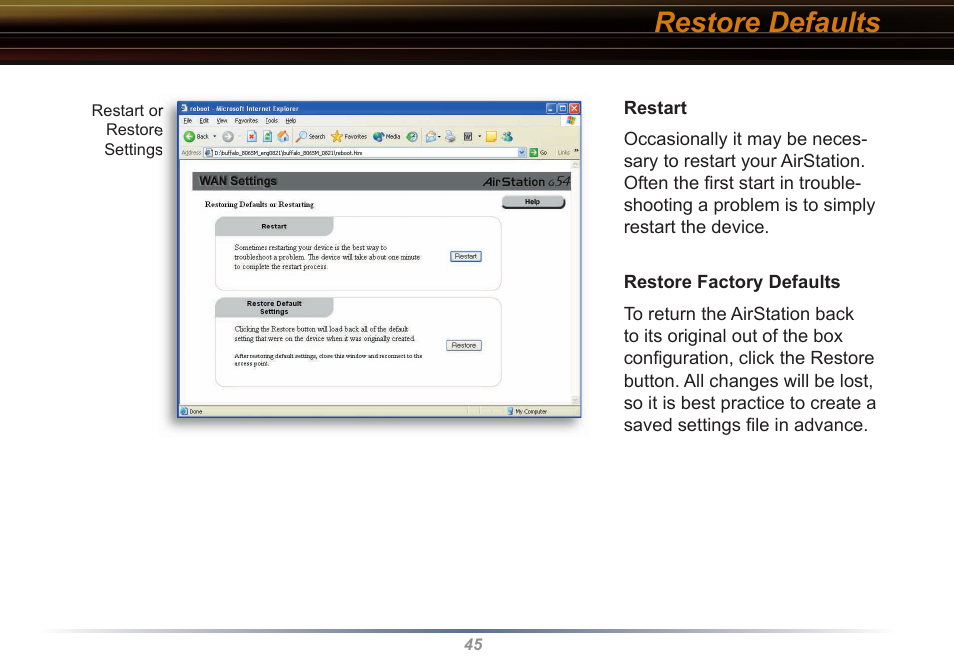Screen dimensions: 954x661
Task: Open the View menu
Action: point(221,121)
